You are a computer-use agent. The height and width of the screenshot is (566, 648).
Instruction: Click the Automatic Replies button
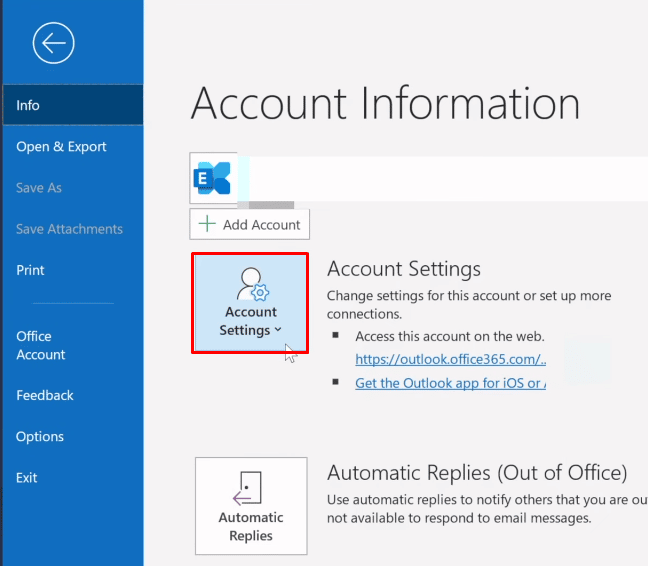click(x=251, y=506)
